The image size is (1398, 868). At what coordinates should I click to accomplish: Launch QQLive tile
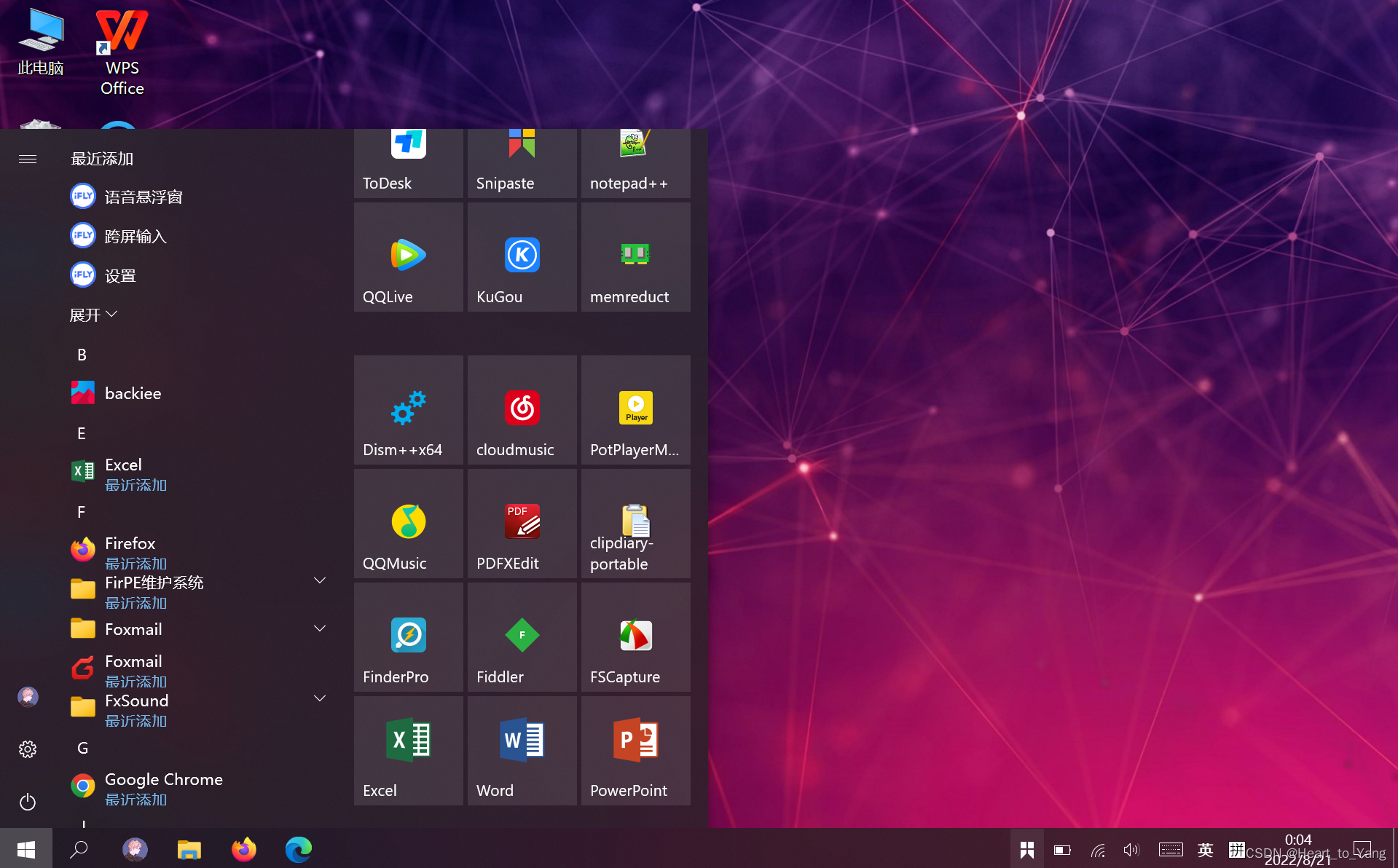point(408,257)
